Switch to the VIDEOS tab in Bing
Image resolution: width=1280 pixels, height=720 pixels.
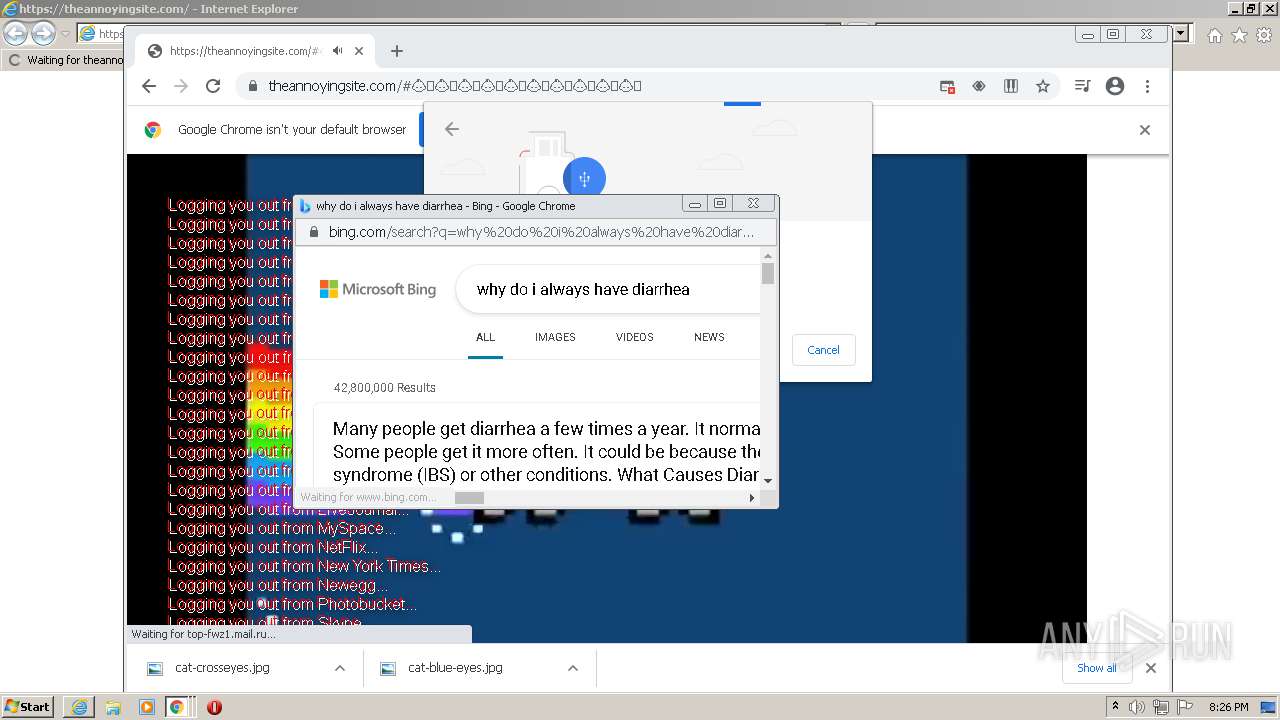pyautogui.click(x=634, y=337)
